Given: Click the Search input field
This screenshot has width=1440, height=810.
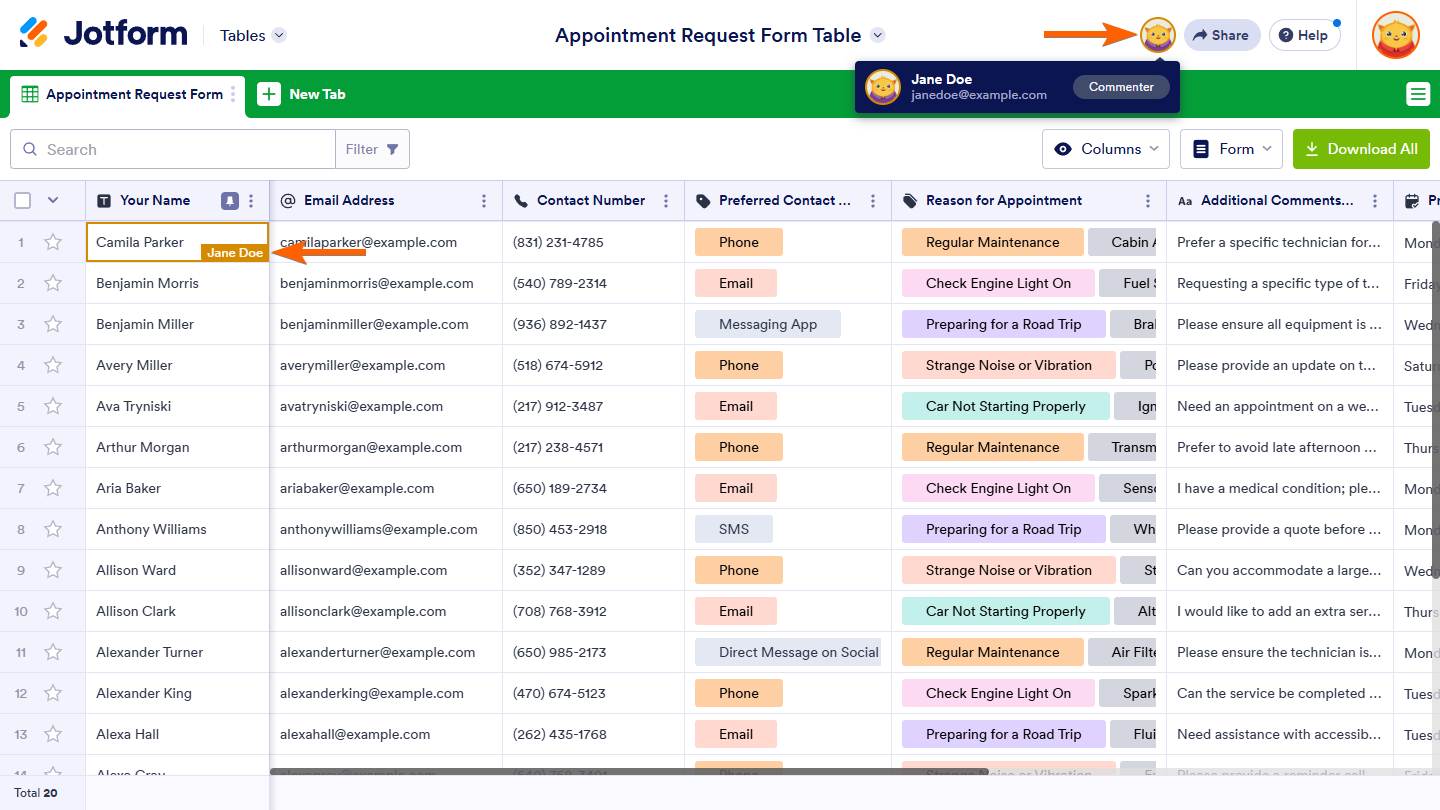Looking at the screenshot, I should click(x=185, y=149).
